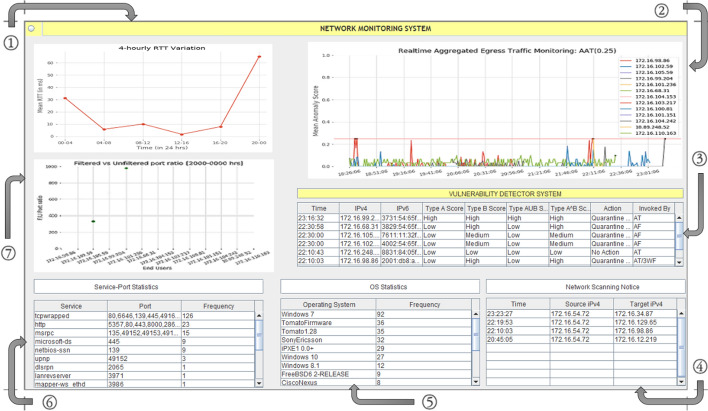
Task: Click the up arrow of the Vulnerability Detector table scrollbar
Action: [x=679, y=218]
